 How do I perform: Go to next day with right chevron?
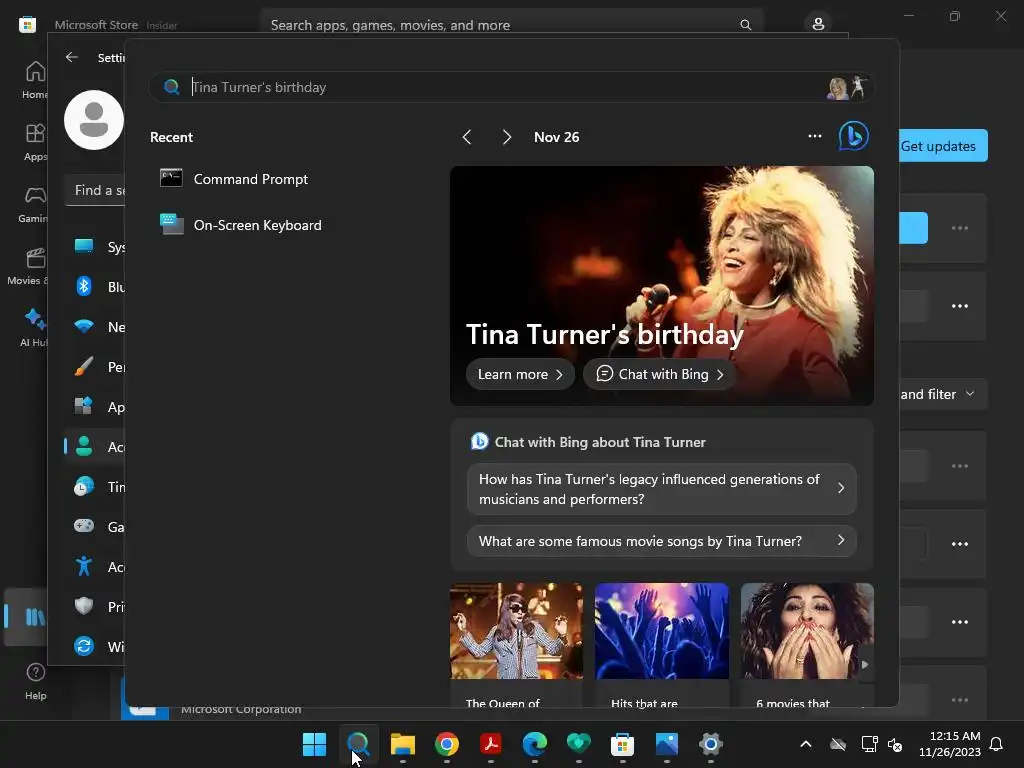point(507,137)
